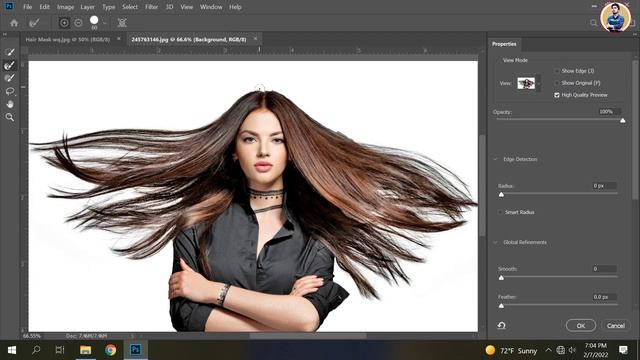Open Windows taskbar search
The height and width of the screenshot is (360, 640).
click(x=36, y=350)
